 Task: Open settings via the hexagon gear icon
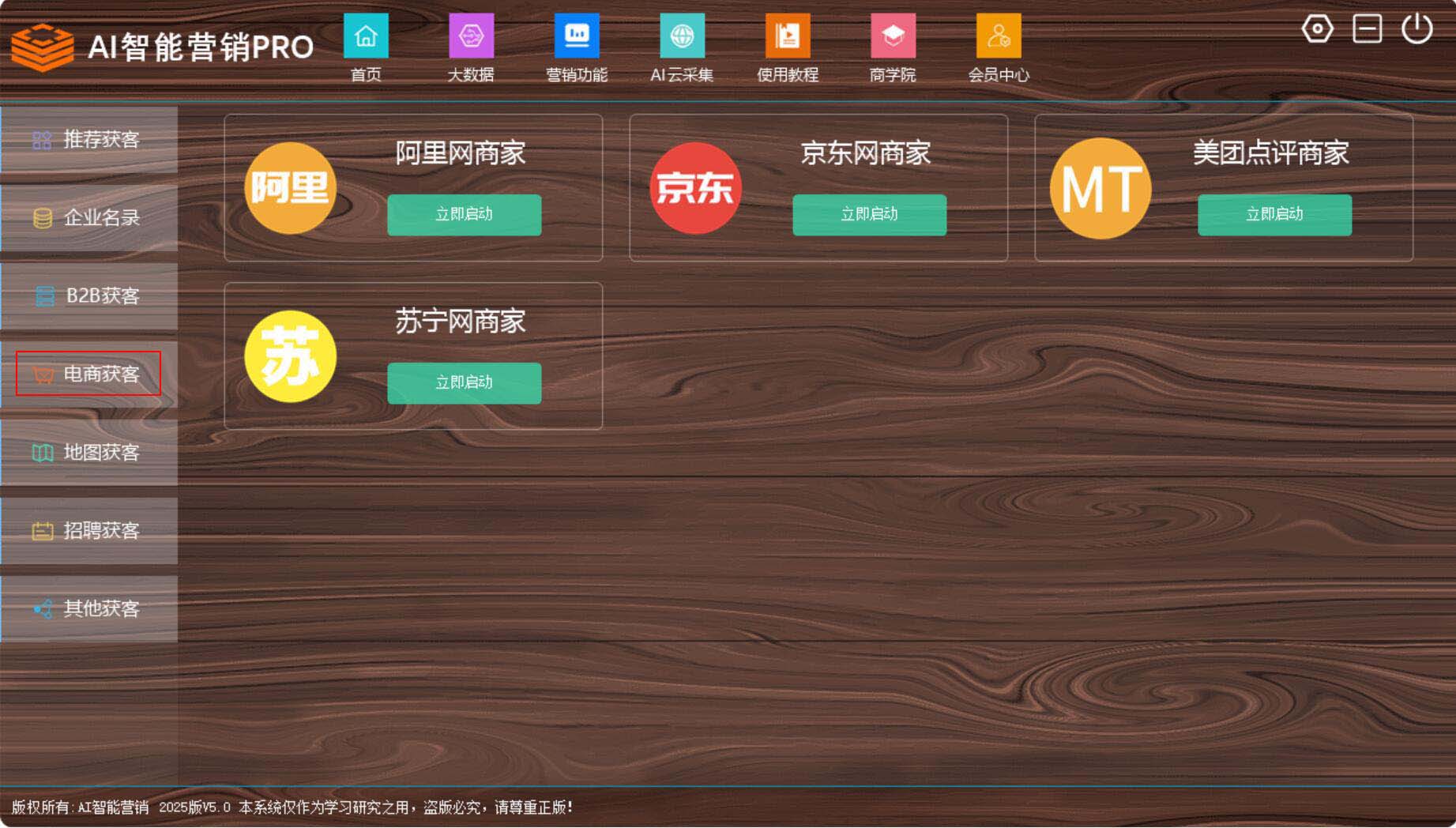pos(1317,29)
